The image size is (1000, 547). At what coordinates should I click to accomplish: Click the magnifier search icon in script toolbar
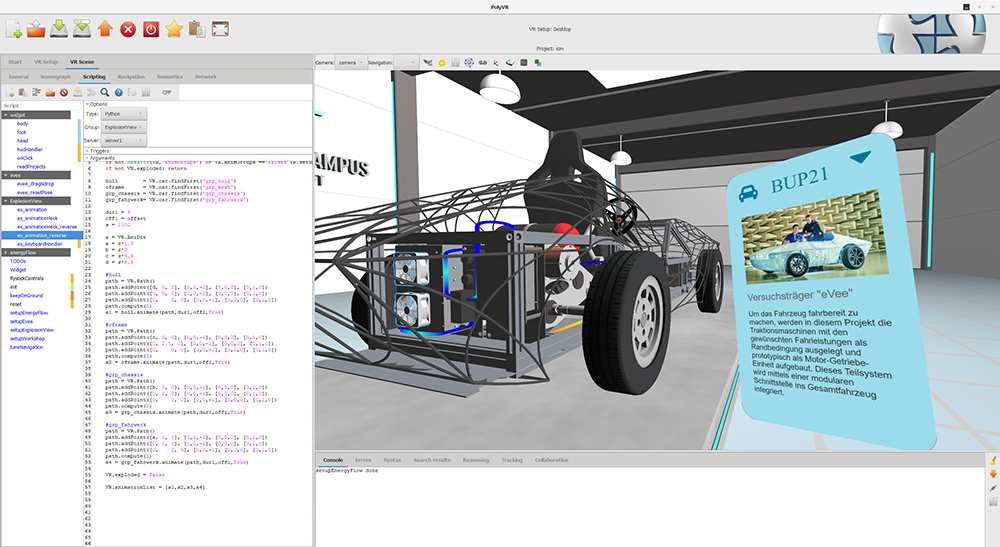pyautogui.click(x=105, y=92)
